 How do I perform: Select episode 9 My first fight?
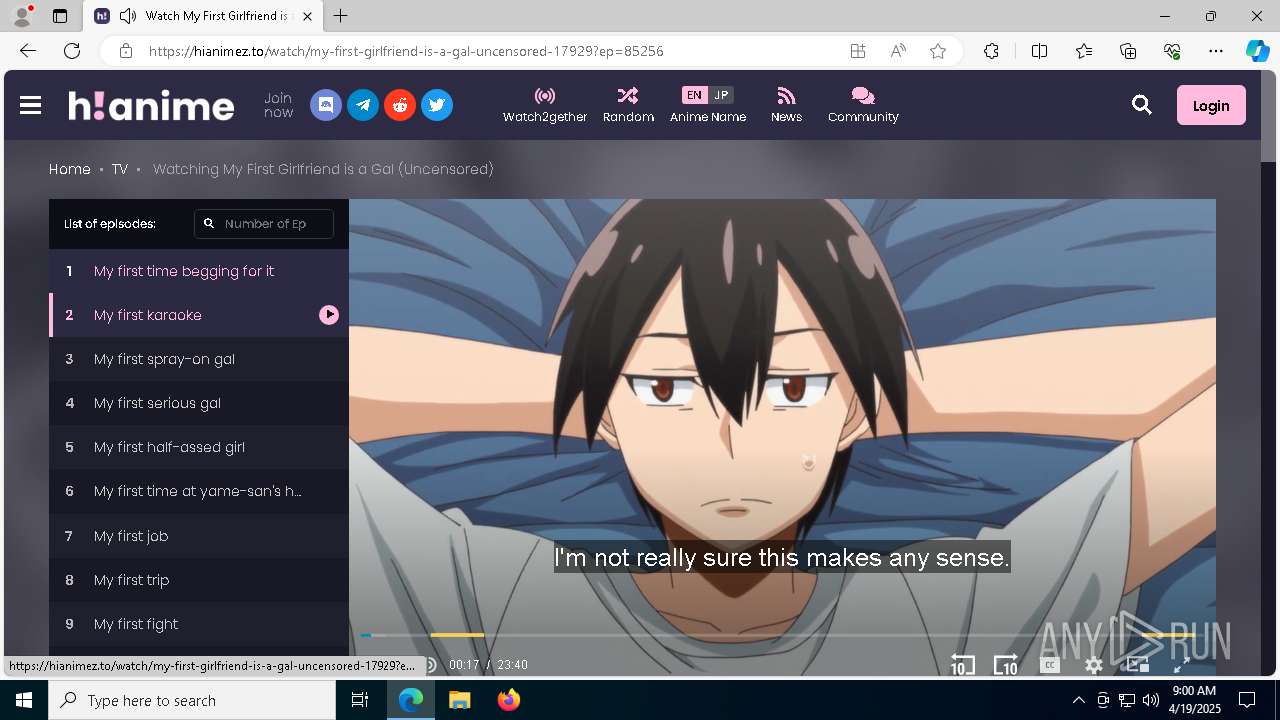(x=199, y=624)
